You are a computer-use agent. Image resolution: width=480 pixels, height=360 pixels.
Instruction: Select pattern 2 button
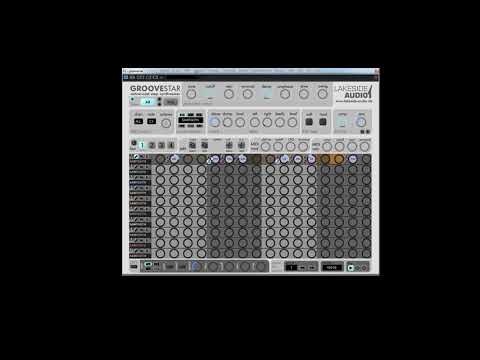point(152,145)
